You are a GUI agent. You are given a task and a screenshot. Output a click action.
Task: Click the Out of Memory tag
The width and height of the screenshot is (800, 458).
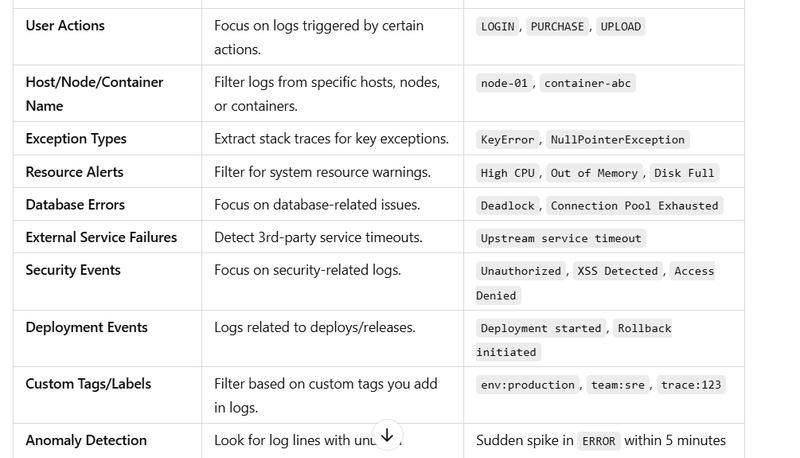594,173
